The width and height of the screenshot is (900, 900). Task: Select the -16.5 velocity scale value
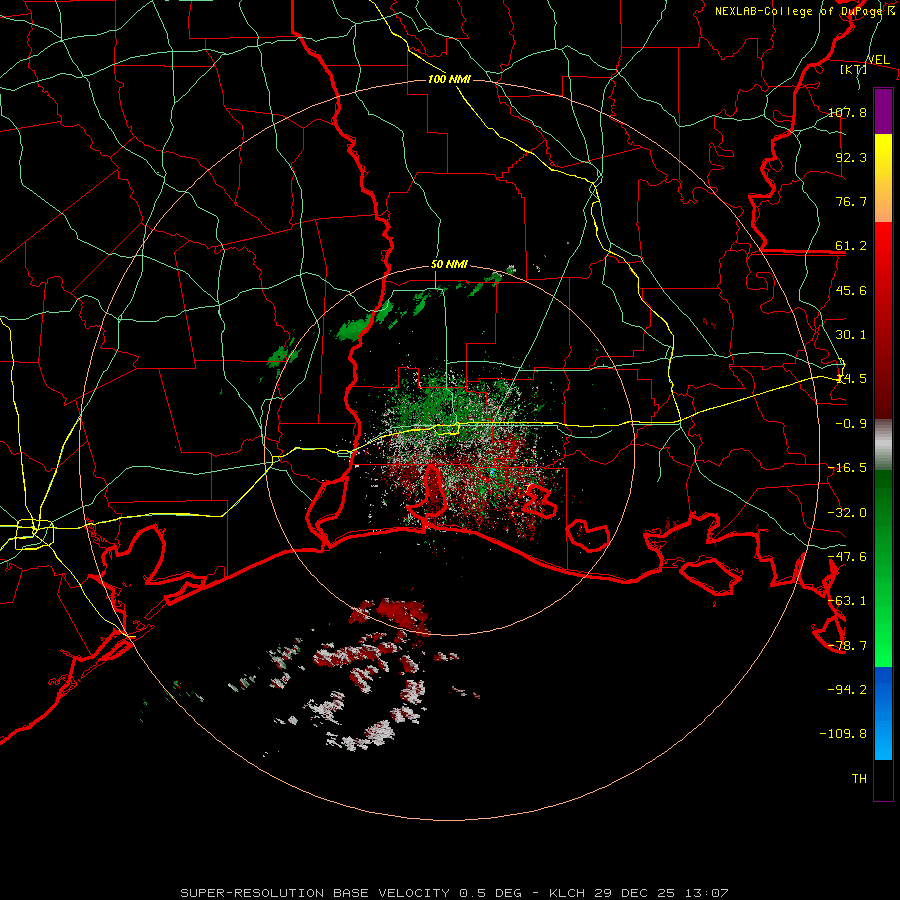click(x=847, y=468)
